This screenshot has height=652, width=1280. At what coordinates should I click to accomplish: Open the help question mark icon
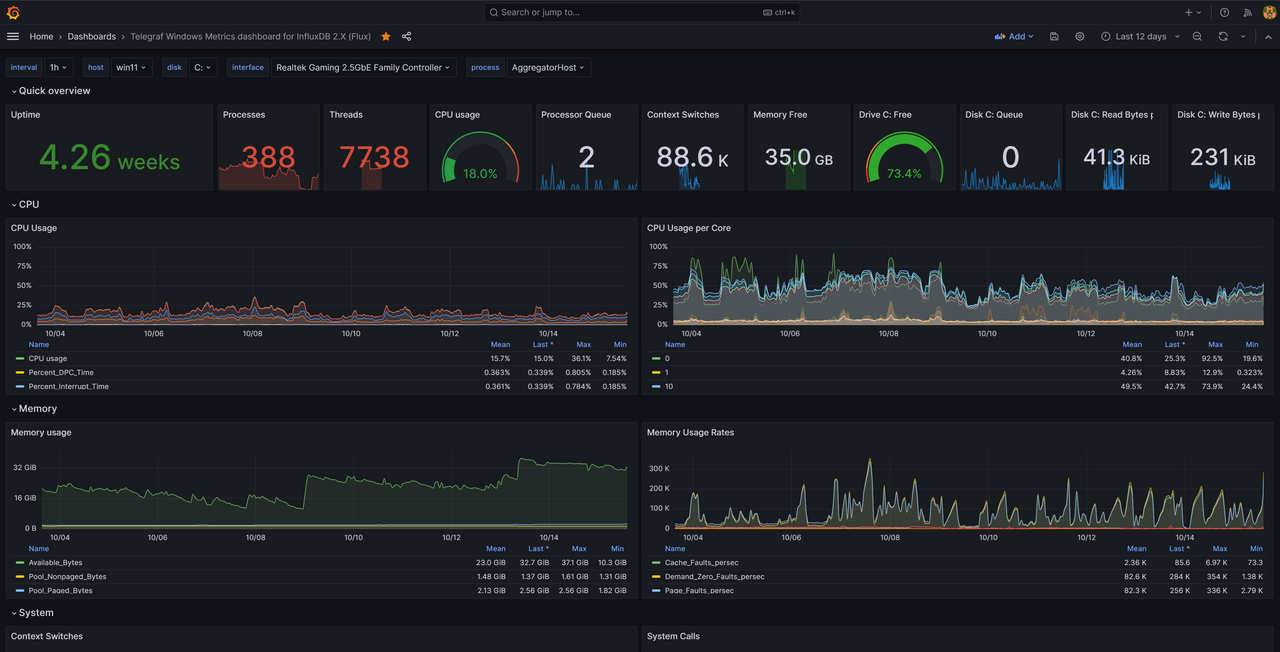(x=1224, y=12)
